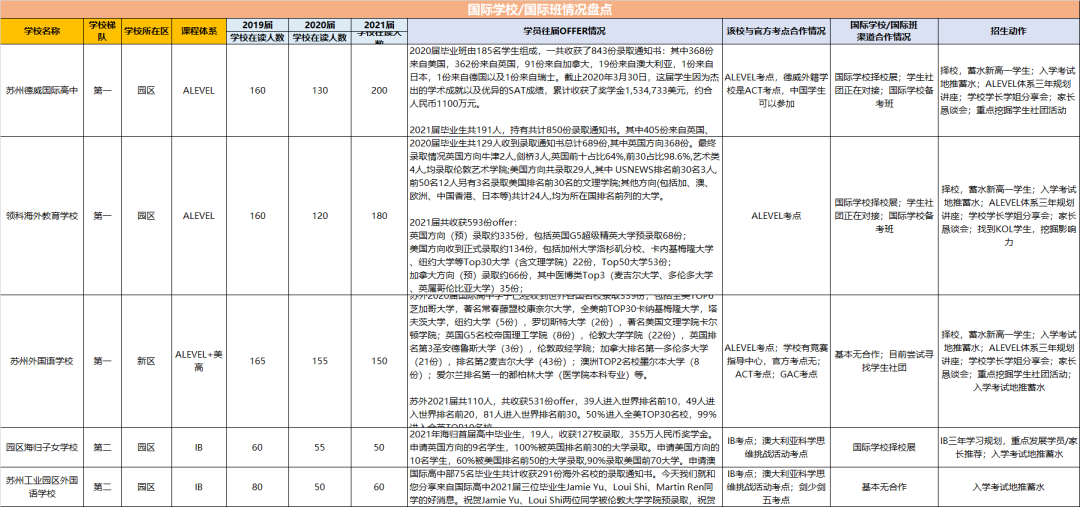This screenshot has height=507, width=1080.
Task: Click 2021 value 150 for 苏州外国语学校
Action: 379,360
